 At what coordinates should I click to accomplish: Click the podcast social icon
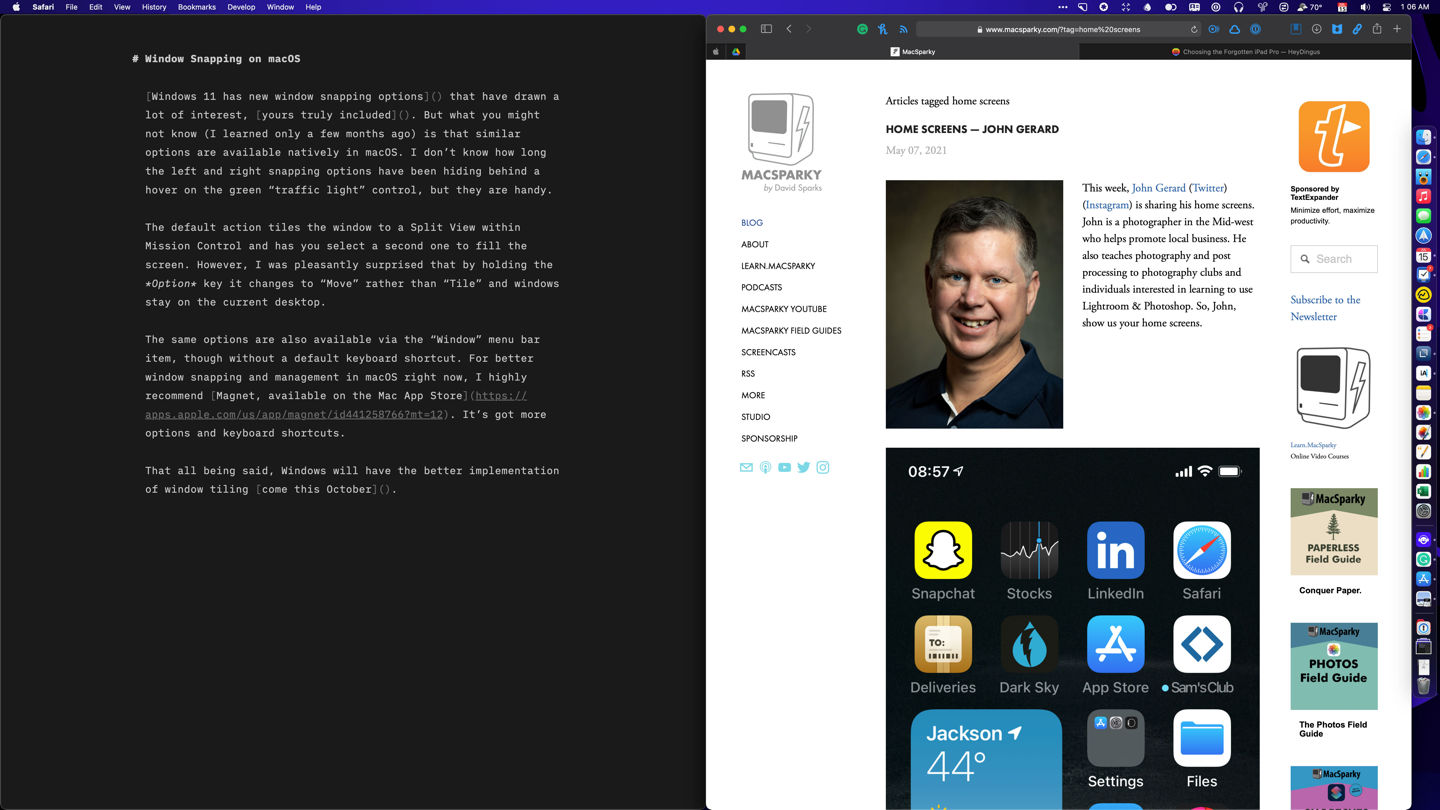click(x=765, y=467)
